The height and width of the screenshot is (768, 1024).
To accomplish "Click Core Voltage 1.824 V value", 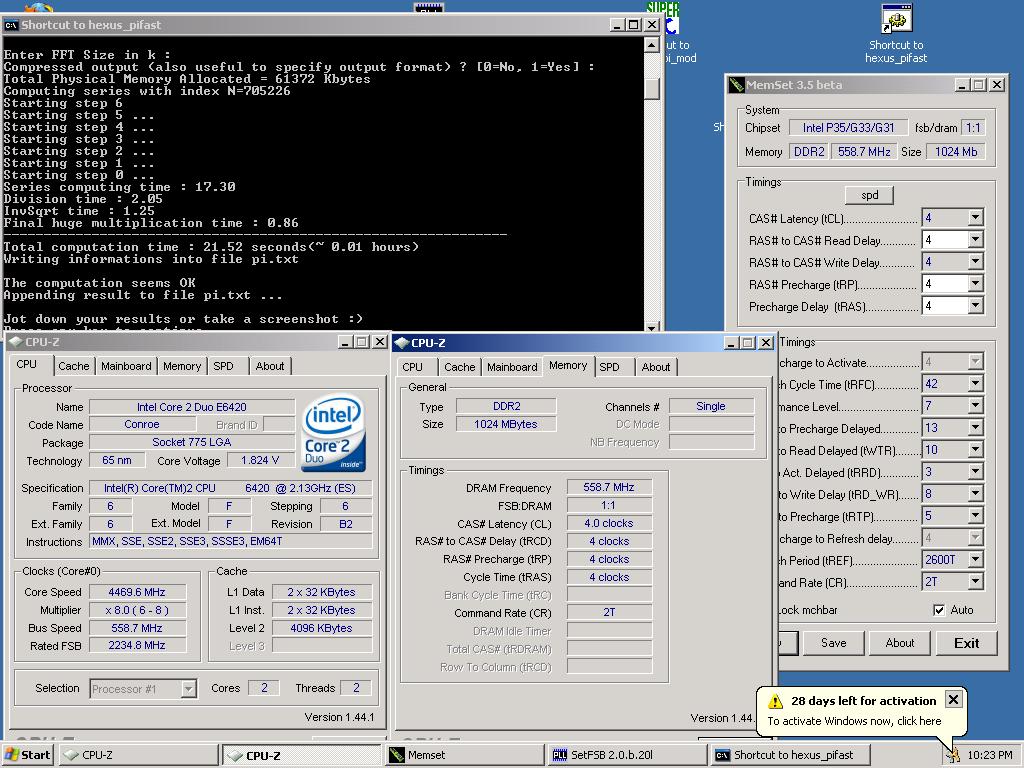I will [260, 460].
